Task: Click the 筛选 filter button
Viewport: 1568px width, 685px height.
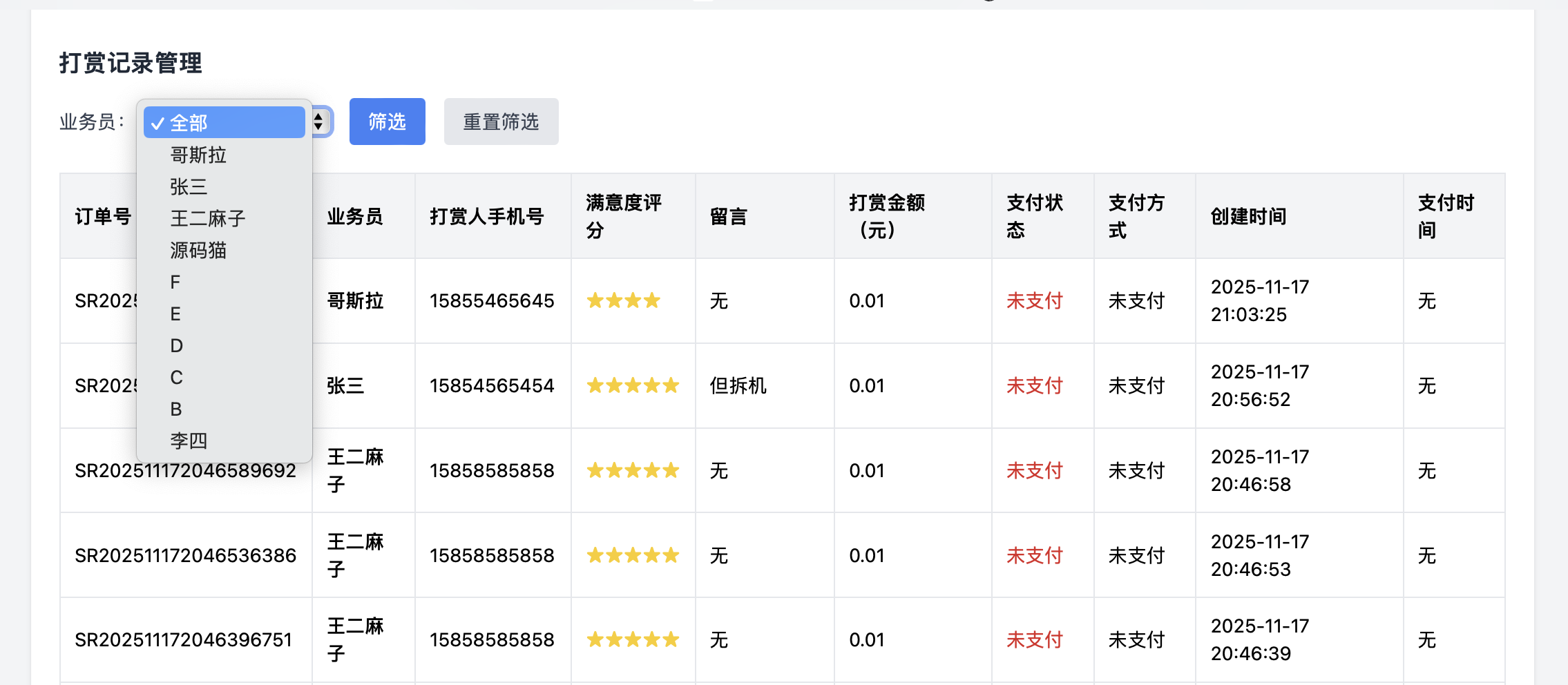Action: point(387,122)
